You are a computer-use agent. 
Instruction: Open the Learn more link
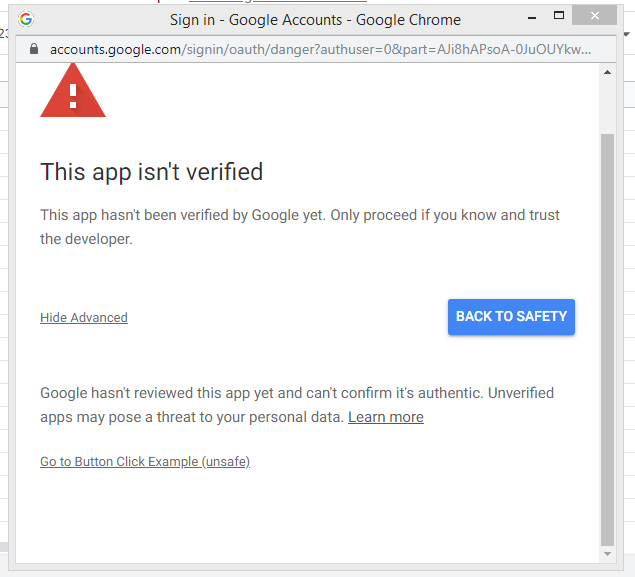pos(385,417)
